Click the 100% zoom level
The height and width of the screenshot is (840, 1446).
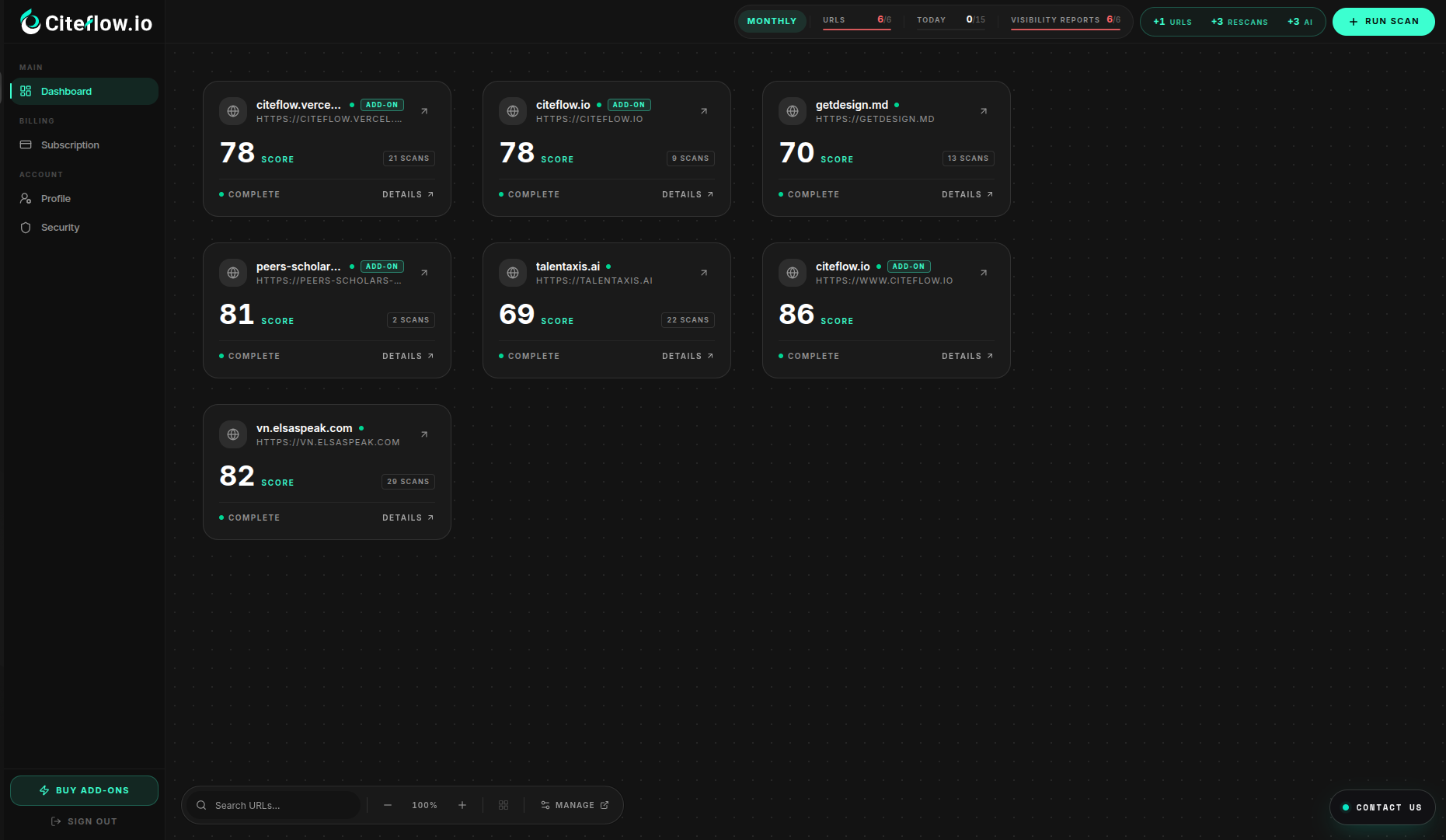[425, 805]
